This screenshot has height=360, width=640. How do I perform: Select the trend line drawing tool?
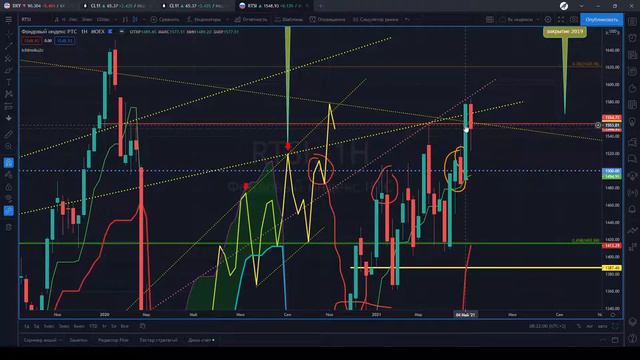point(9,47)
